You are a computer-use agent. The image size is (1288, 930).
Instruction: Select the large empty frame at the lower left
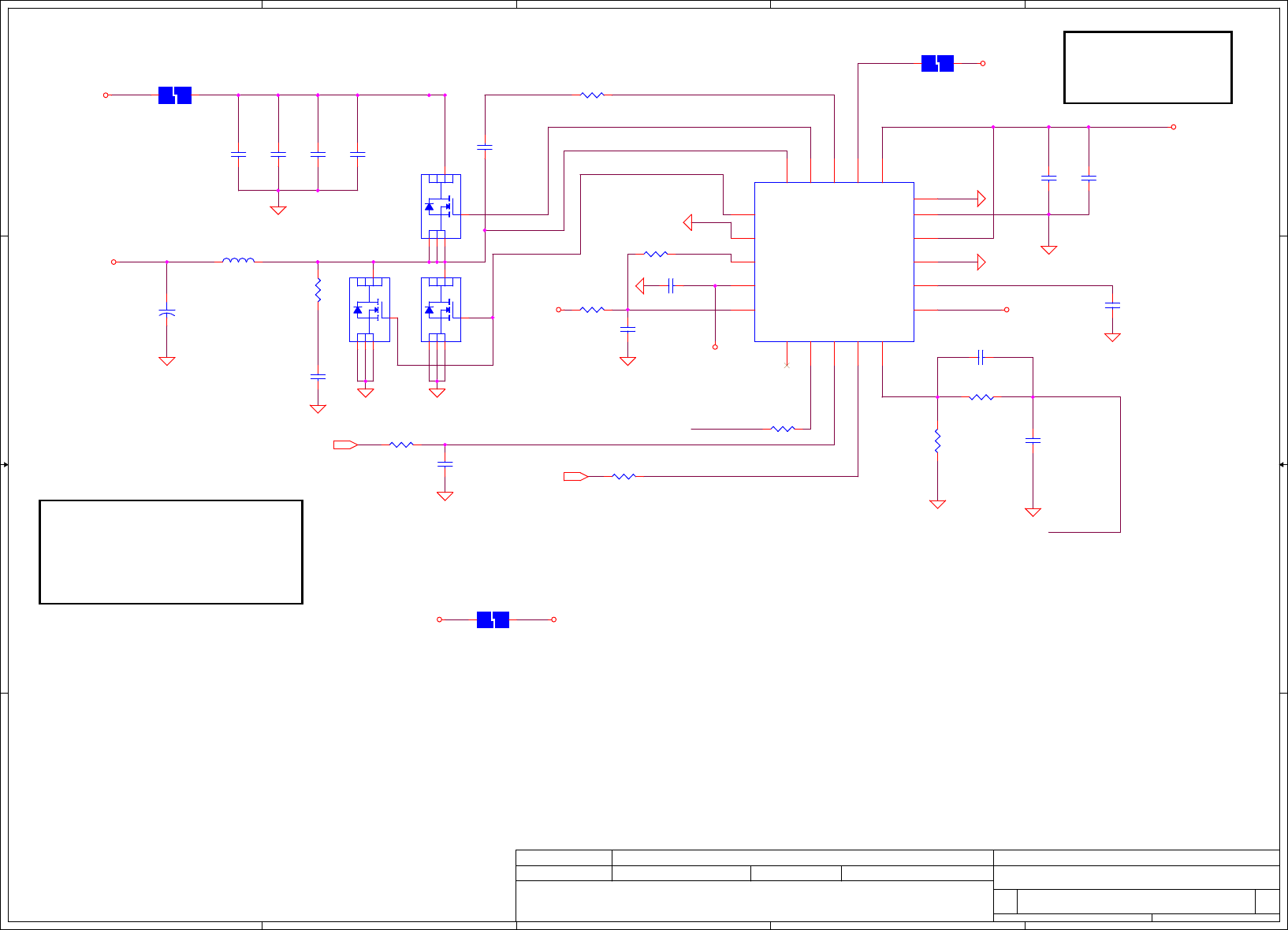point(171,552)
